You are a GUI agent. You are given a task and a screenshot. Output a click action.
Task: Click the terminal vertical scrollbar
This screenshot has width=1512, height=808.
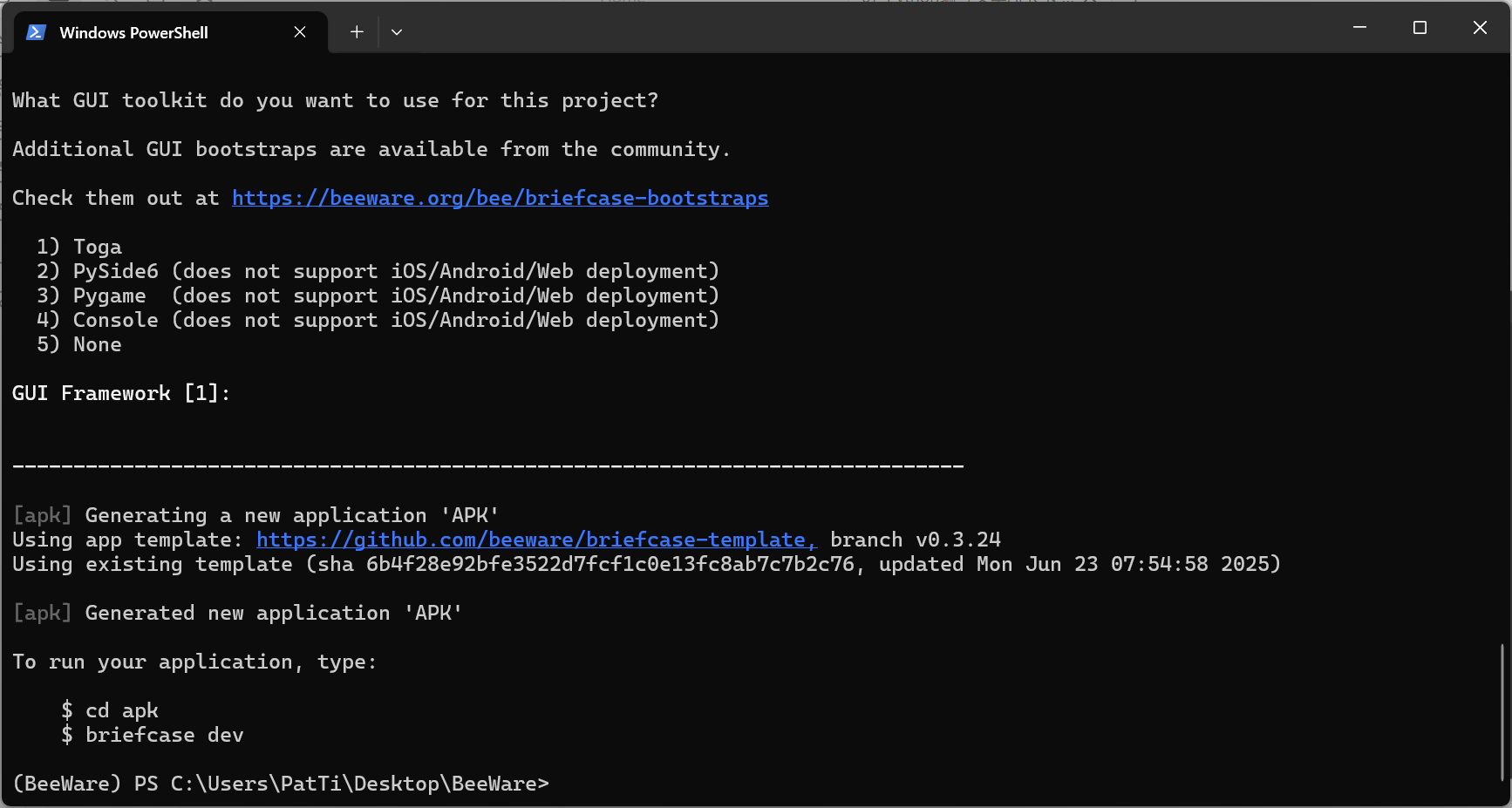(x=1502, y=713)
